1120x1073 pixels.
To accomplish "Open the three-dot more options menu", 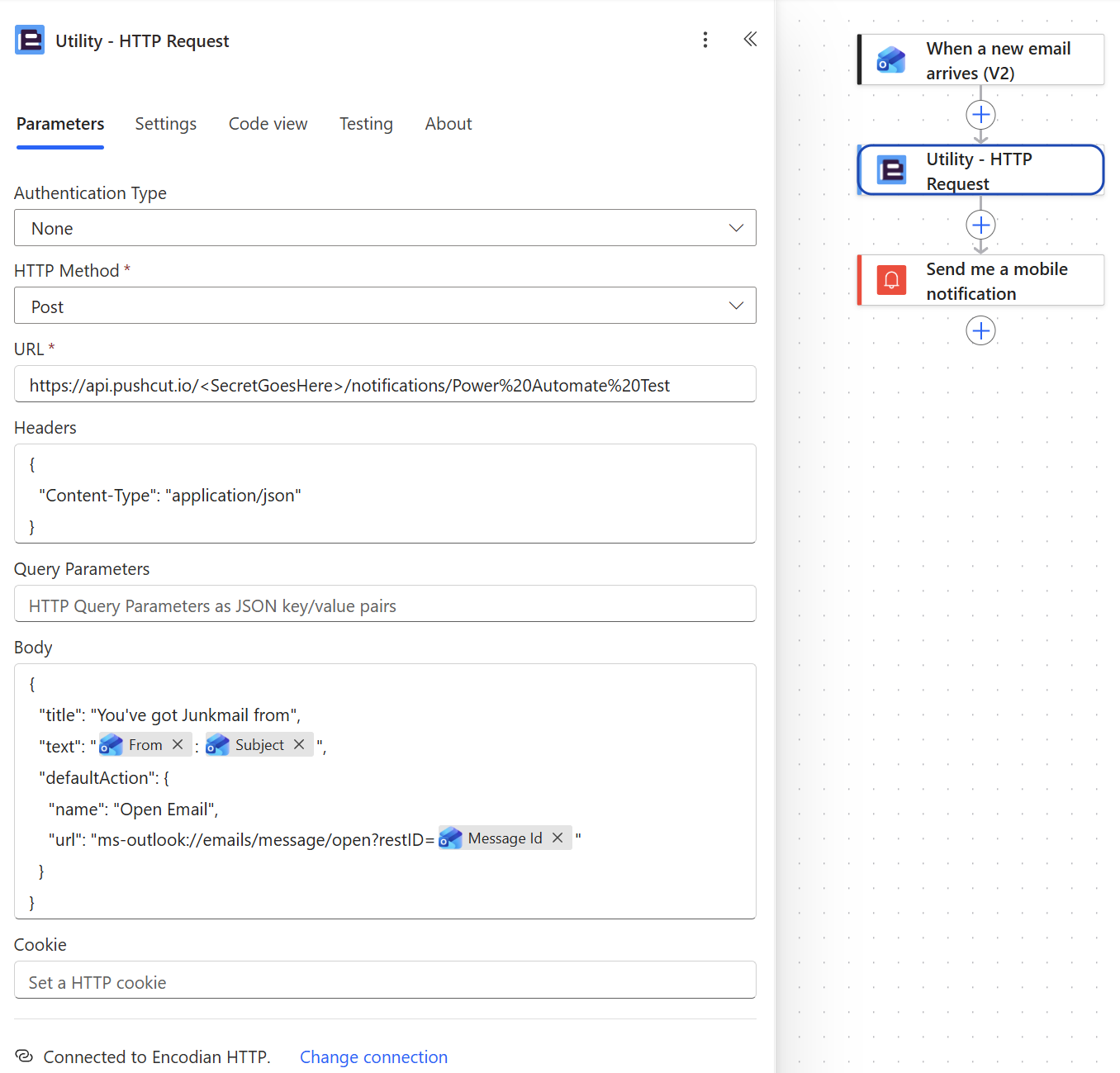I will 705,40.
